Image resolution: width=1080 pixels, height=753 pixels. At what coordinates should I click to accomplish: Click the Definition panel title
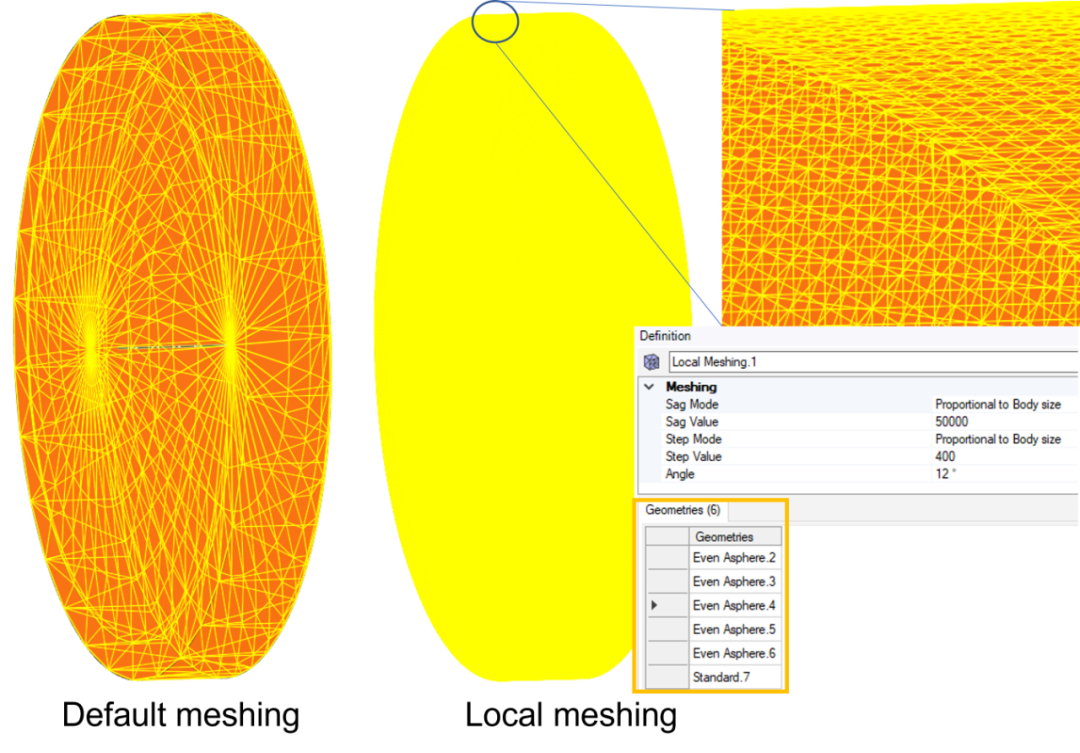[665, 336]
